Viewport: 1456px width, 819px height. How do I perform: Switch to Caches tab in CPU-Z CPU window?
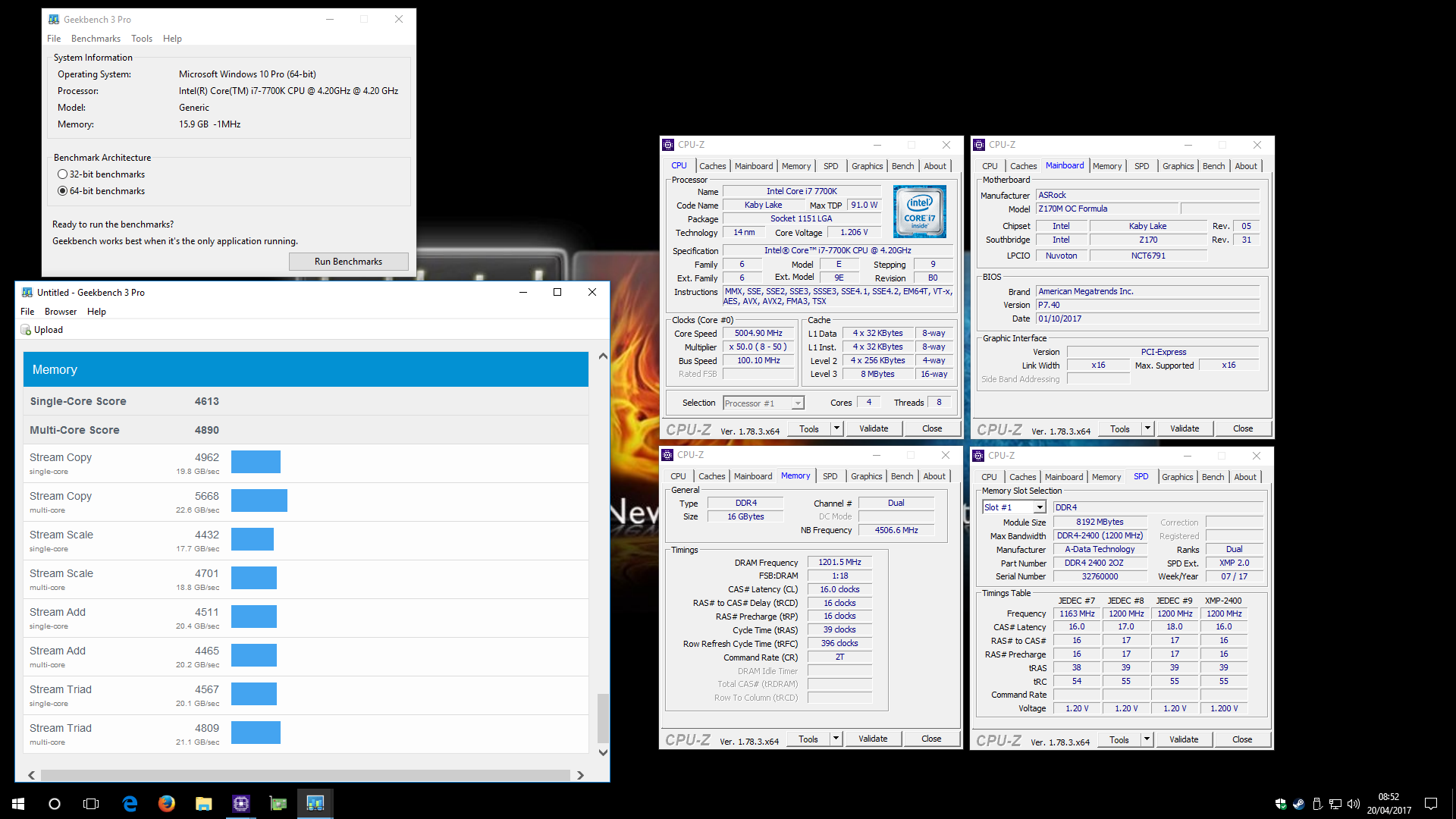pyautogui.click(x=712, y=166)
